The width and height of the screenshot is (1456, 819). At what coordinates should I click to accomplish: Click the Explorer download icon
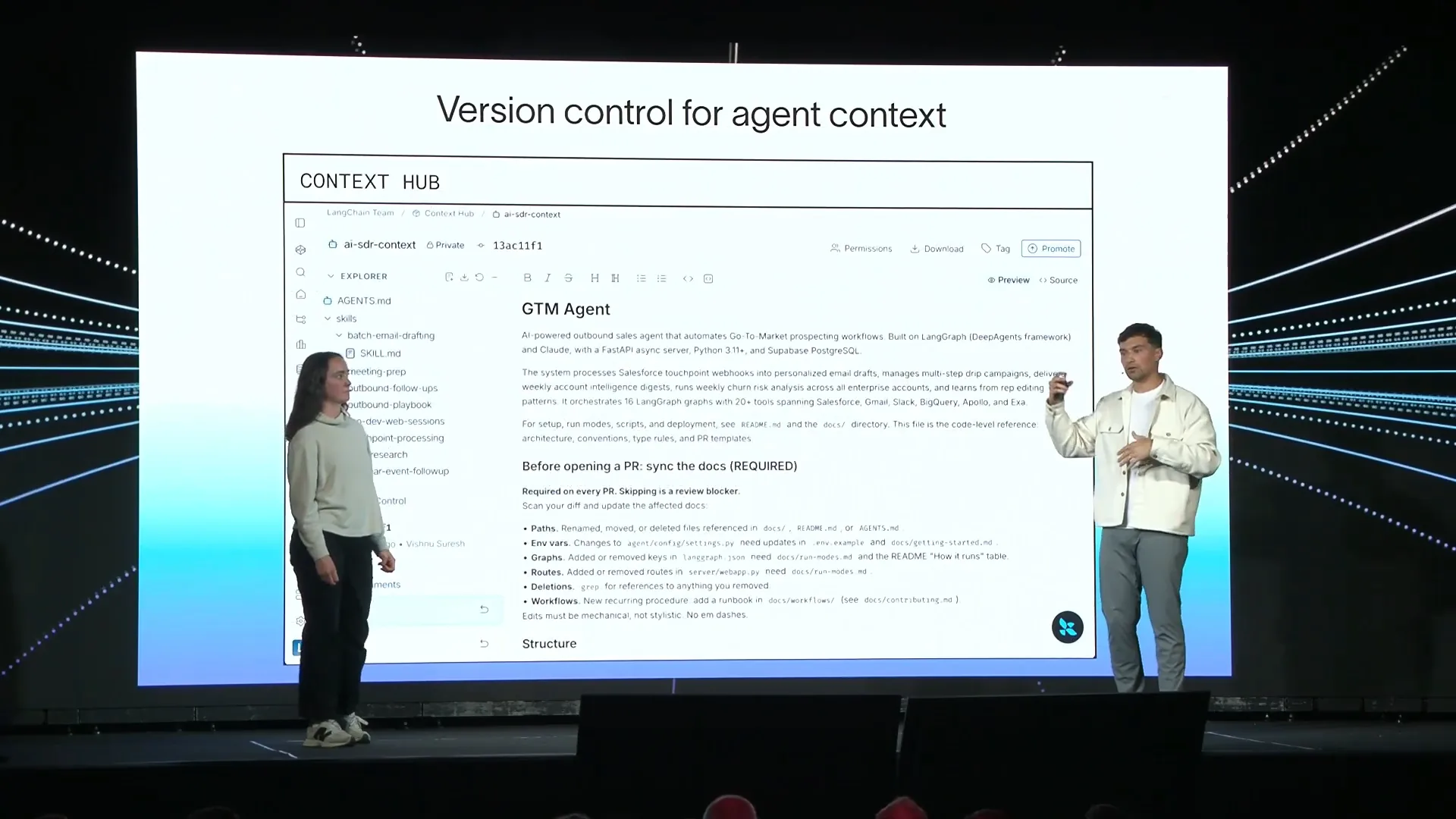click(464, 278)
